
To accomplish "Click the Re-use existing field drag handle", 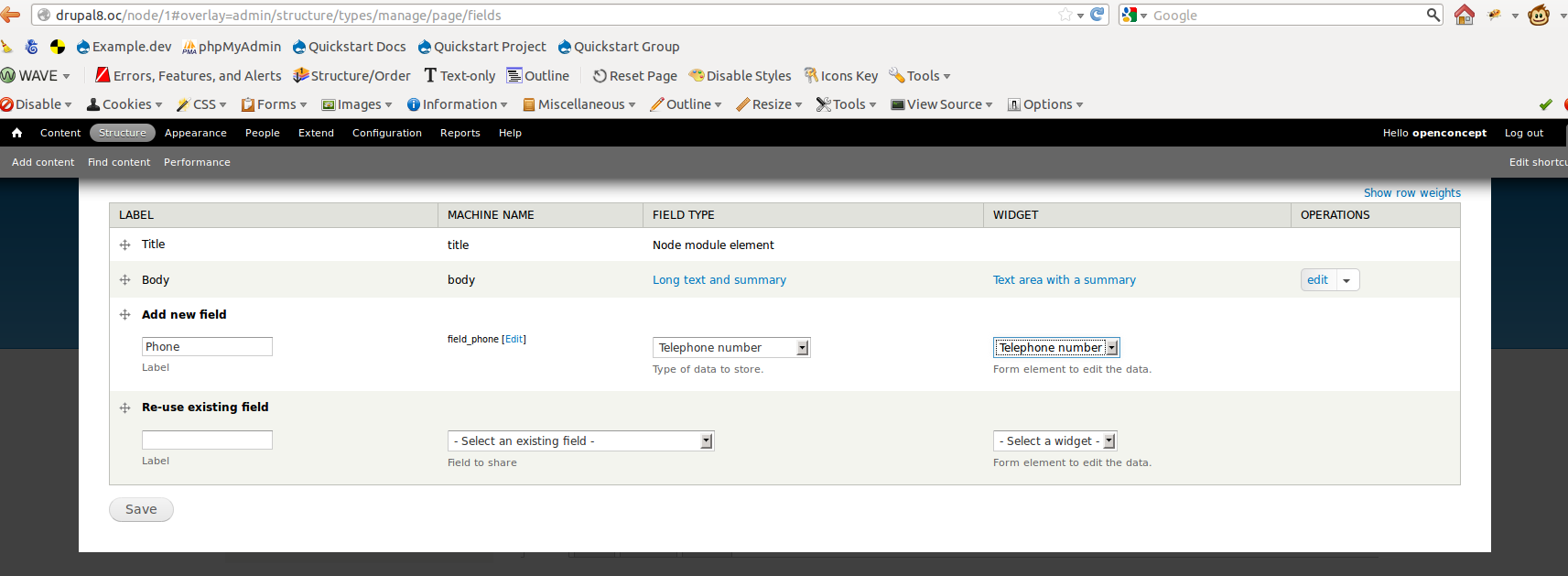I will [x=125, y=408].
